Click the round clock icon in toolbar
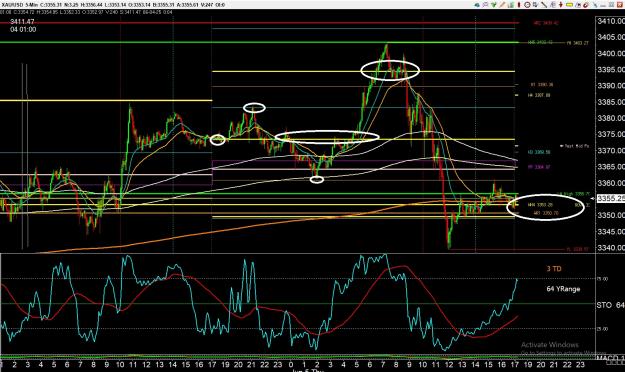Viewport: 625px width, 372px height. point(527,5)
